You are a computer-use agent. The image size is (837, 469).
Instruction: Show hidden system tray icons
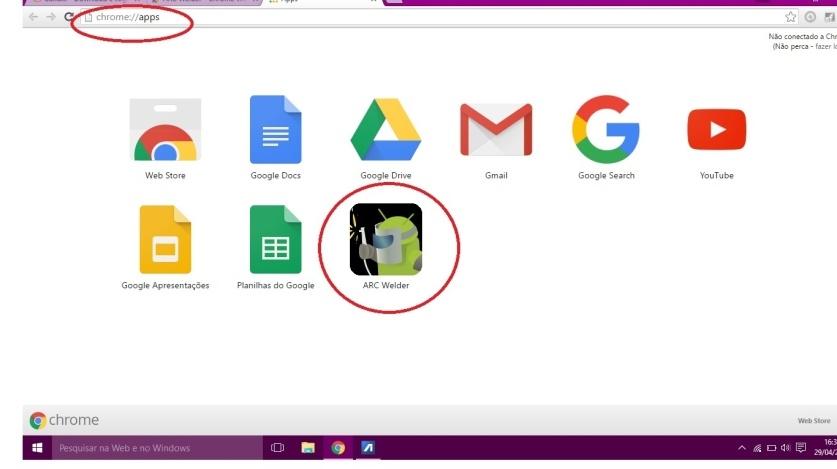coord(742,448)
